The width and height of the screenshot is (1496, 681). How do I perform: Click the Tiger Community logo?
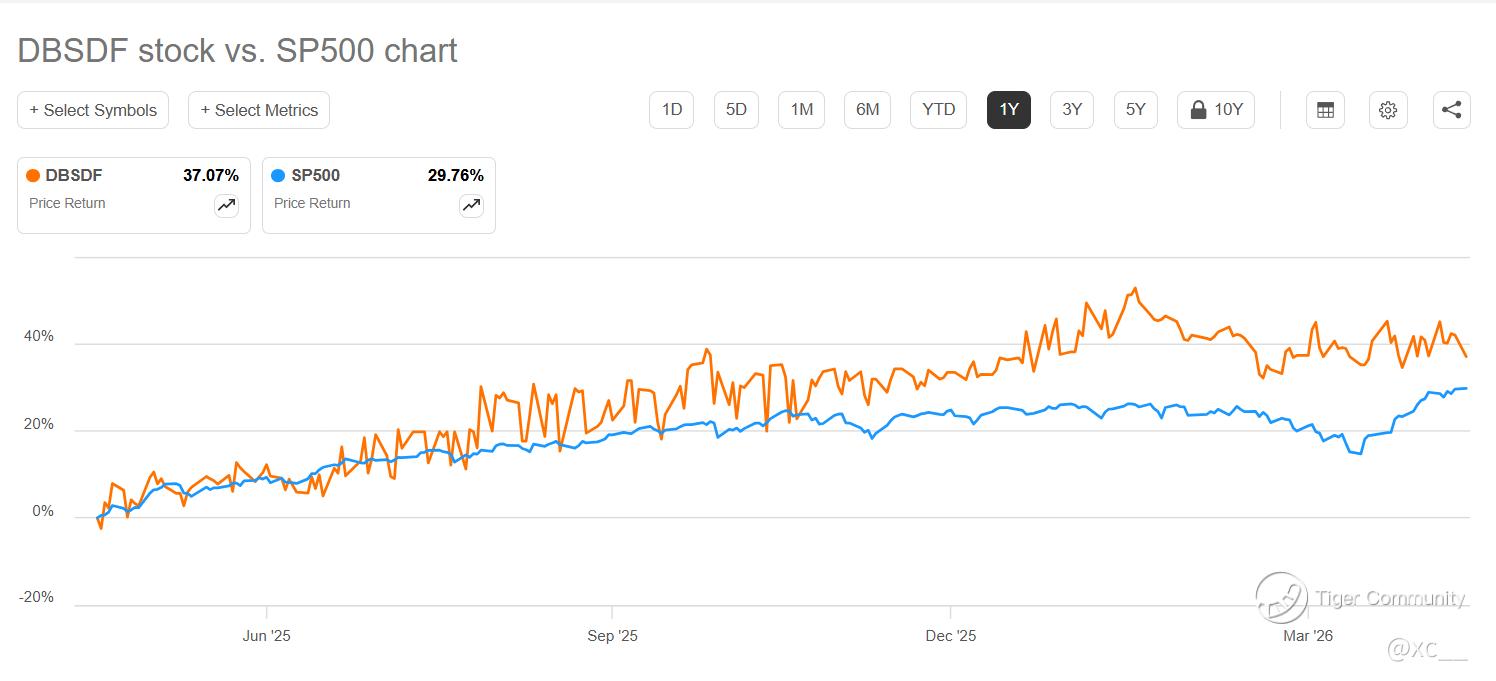pos(1282,598)
